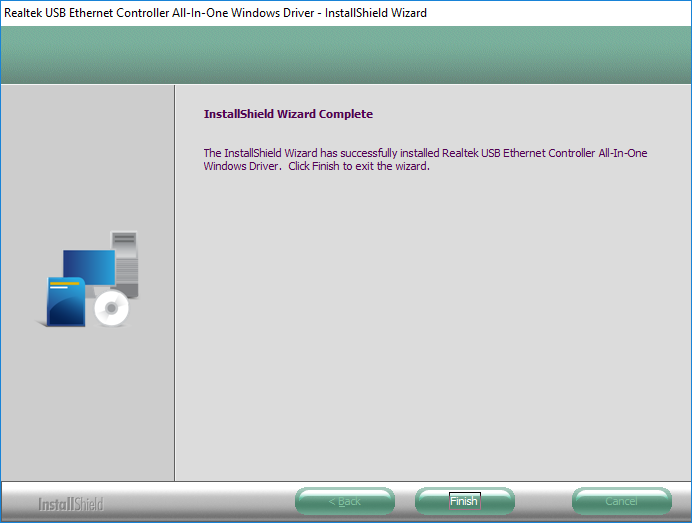This screenshot has height=523, width=692.
Task: Click the installer computer and disc graphic
Action: pyautogui.click(x=88, y=279)
